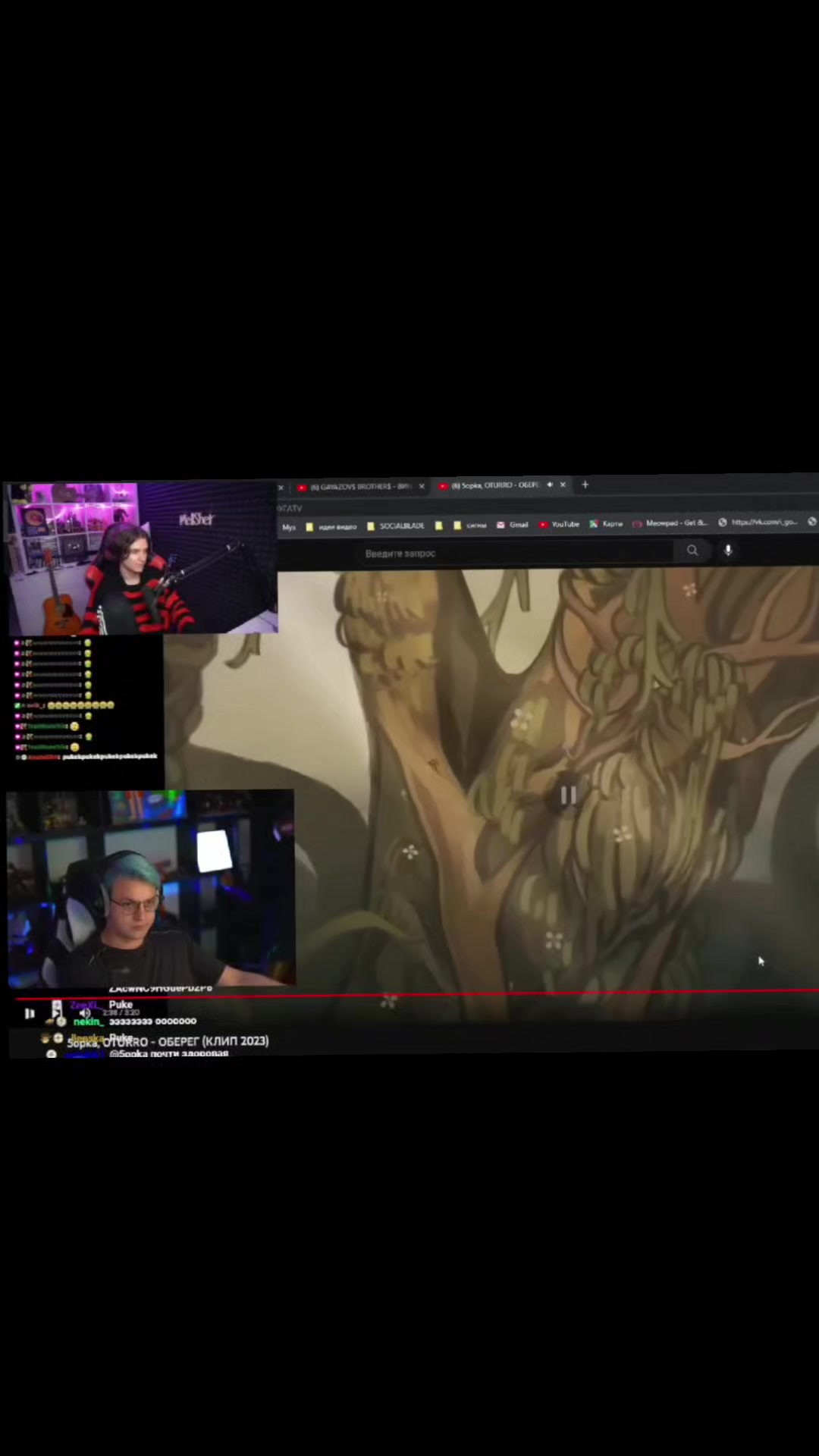Open the SOCIALBLADE bookmark

coord(396,526)
